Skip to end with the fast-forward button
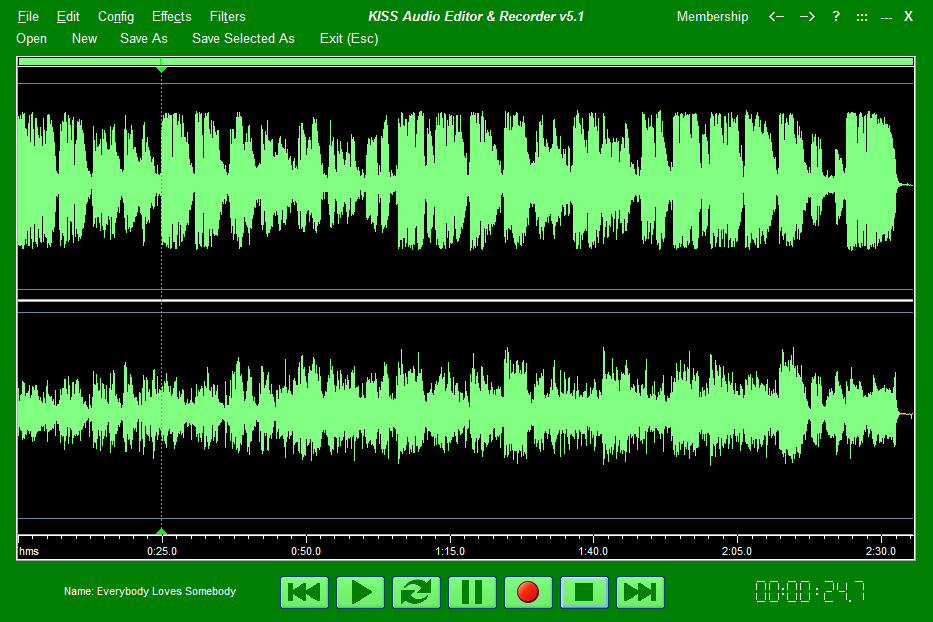The image size is (933, 622). [x=640, y=592]
